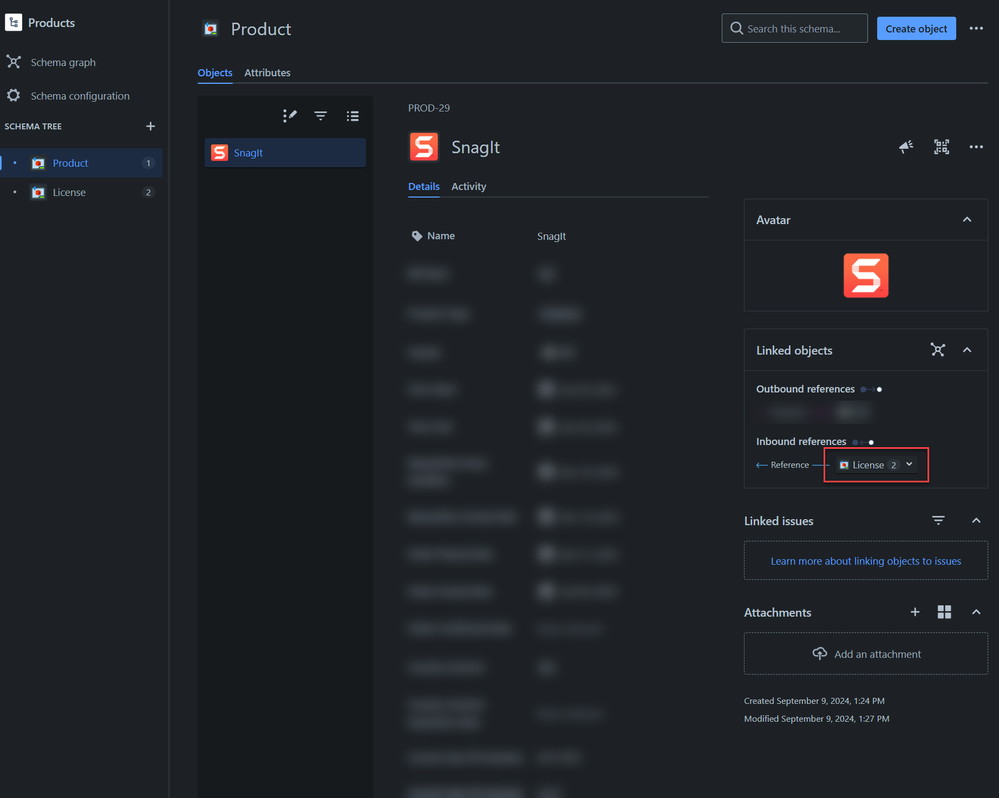Click the SnagIt object title icon

[424, 147]
